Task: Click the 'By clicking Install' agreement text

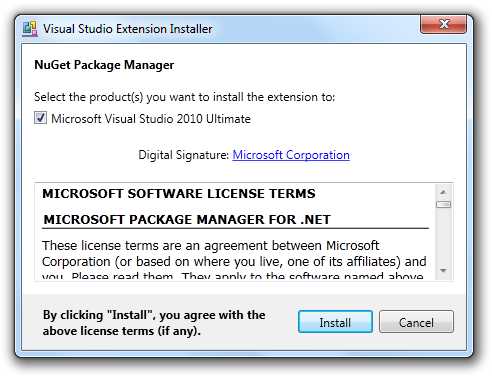Action: [x=154, y=323]
